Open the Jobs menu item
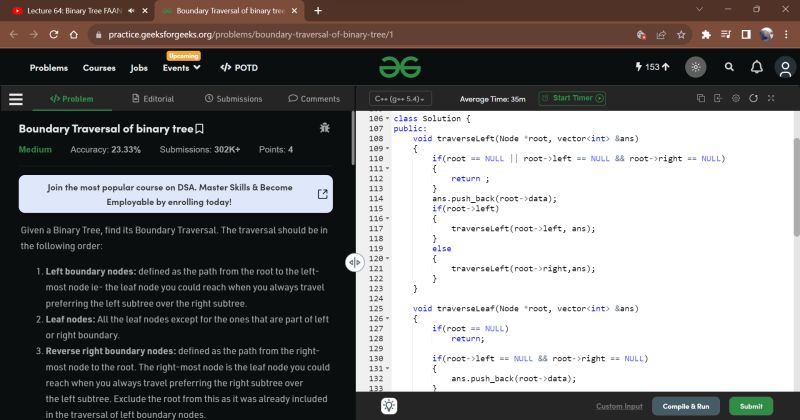The height and width of the screenshot is (420, 800). coord(139,68)
